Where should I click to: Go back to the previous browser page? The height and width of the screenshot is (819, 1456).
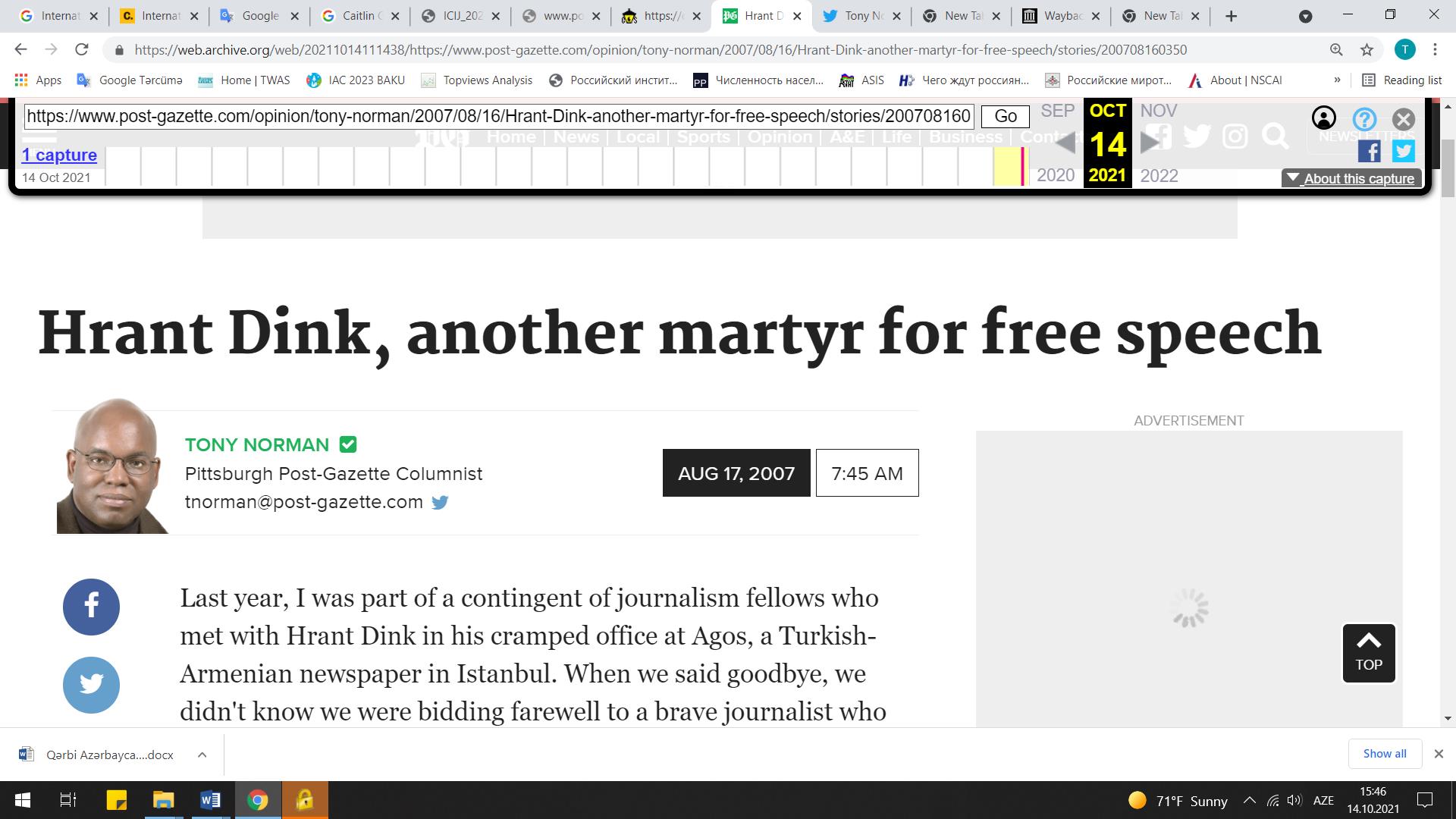20,50
